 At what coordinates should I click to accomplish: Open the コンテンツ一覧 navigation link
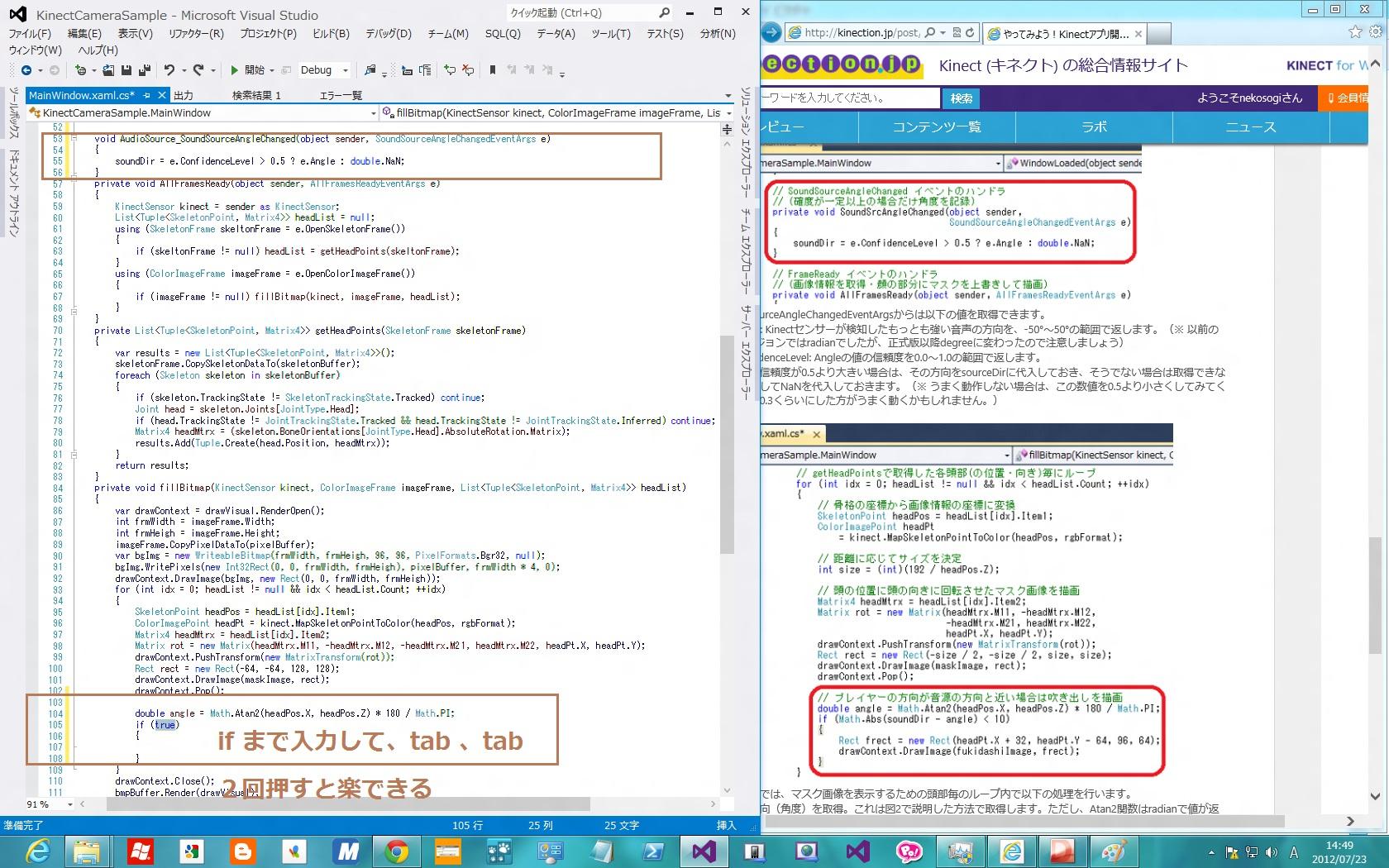pyautogui.click(x=937, y=126)
